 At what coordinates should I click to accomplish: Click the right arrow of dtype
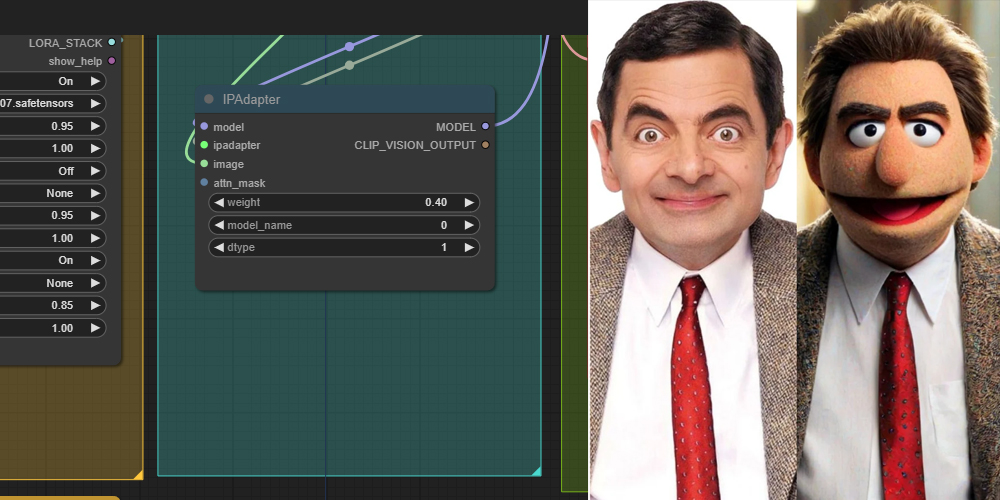click(469, 247)
